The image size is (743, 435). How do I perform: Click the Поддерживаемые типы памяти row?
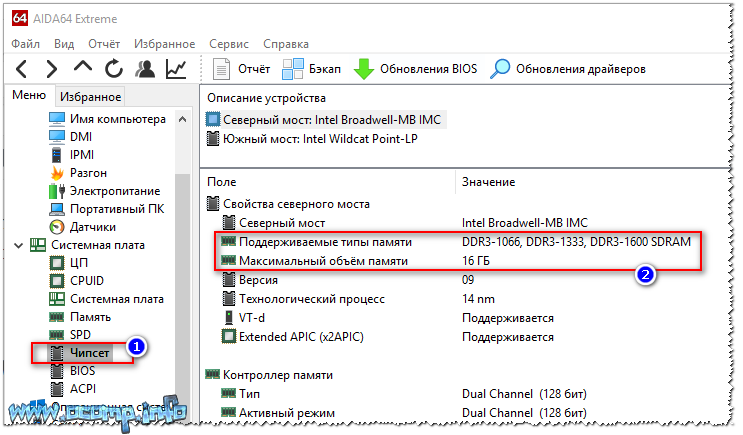[x=455, y=242]
